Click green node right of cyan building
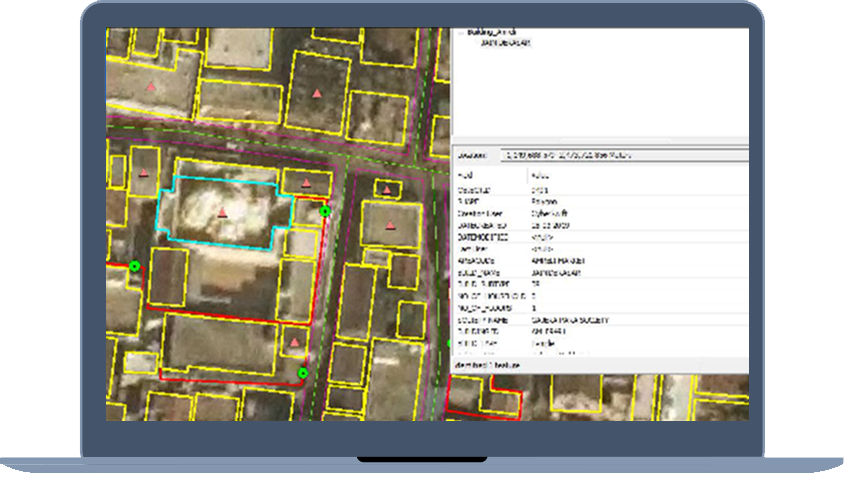The width and height of the screenshot is (845, 484). 325,211
